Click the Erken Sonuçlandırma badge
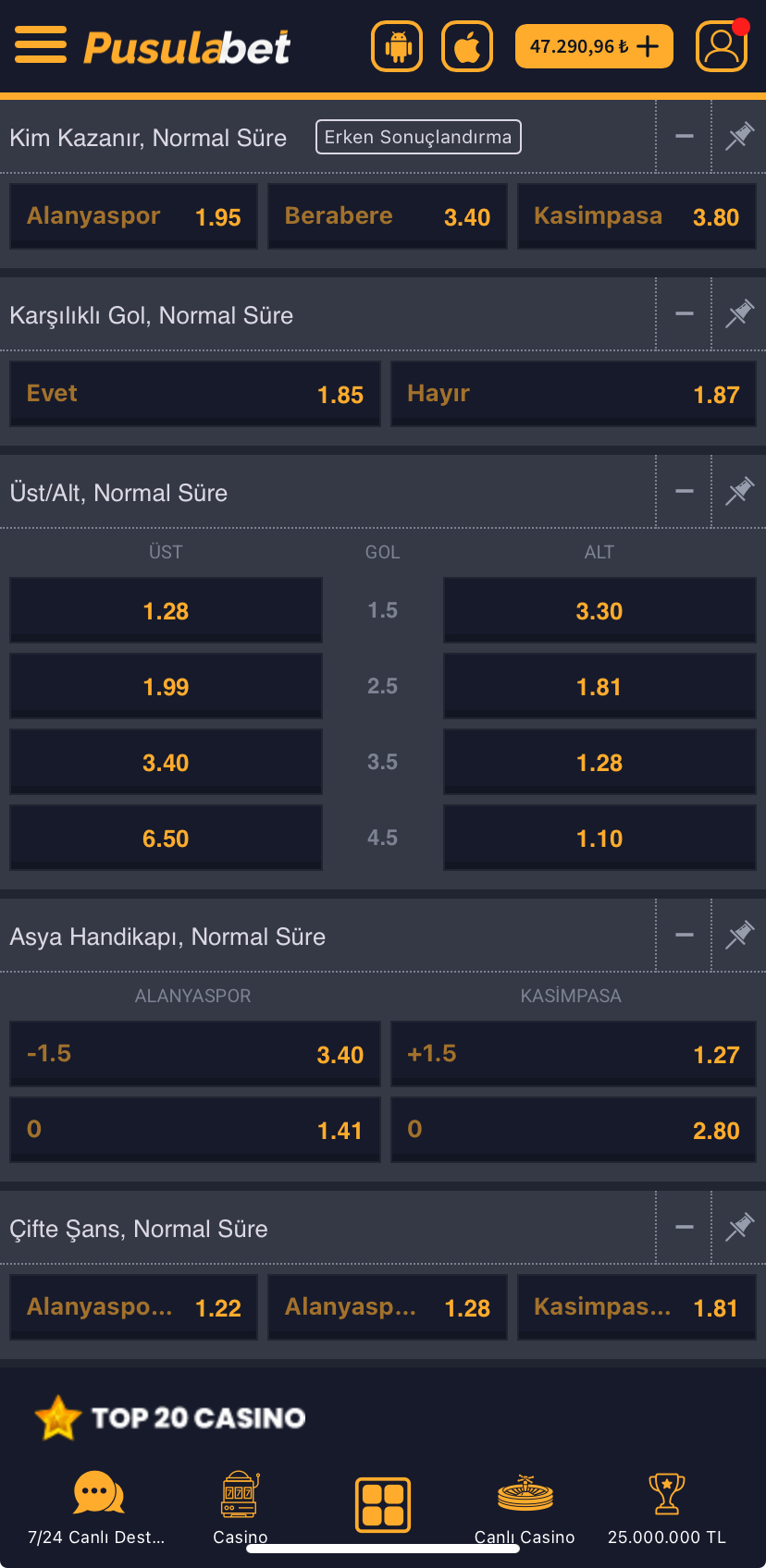The width and height of the screenshot is (766, 1568). pyautogui.click(x=418, y=136)
